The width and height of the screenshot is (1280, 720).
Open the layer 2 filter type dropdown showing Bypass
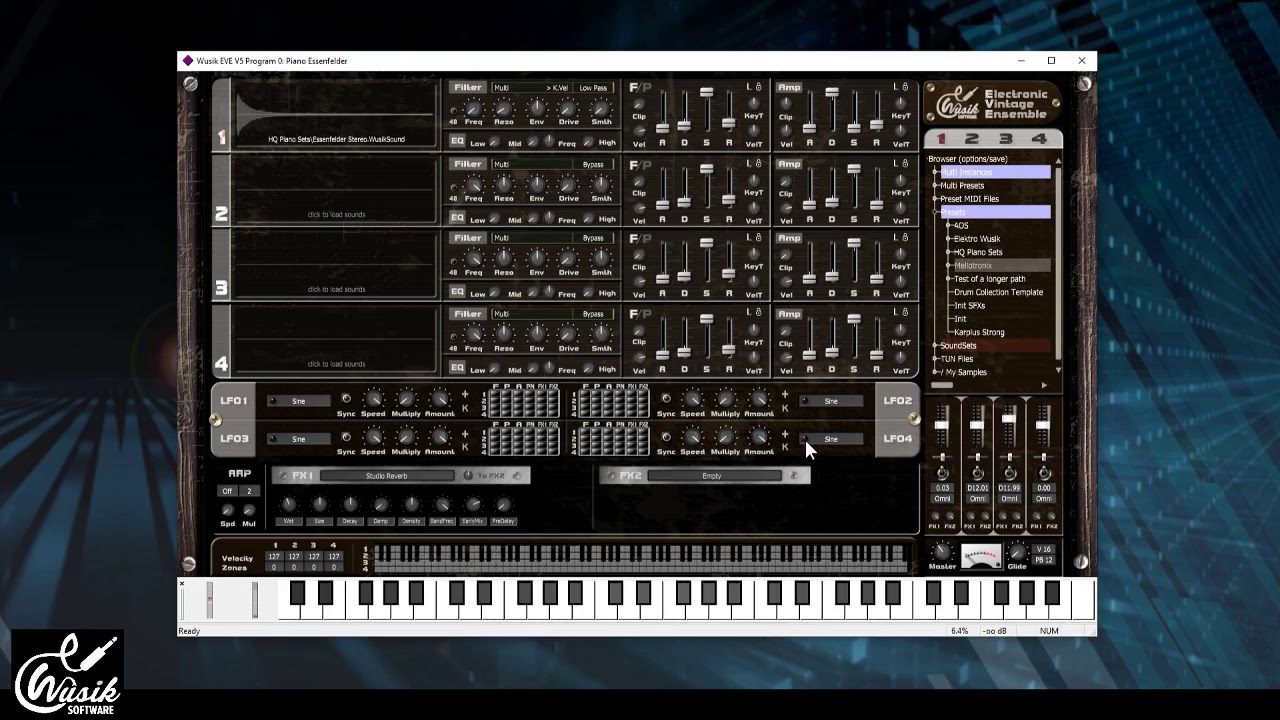[594, 164]
